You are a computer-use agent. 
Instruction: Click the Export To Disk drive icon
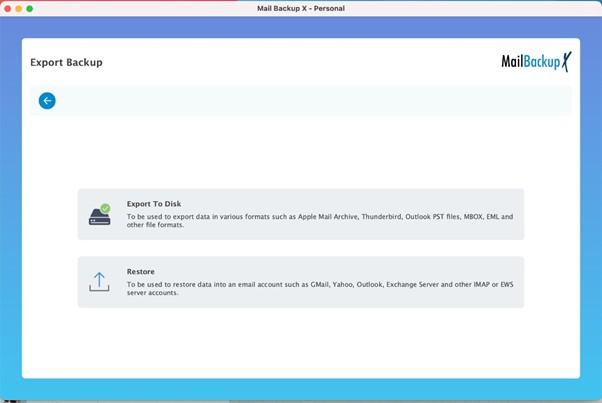click(100, 215)
